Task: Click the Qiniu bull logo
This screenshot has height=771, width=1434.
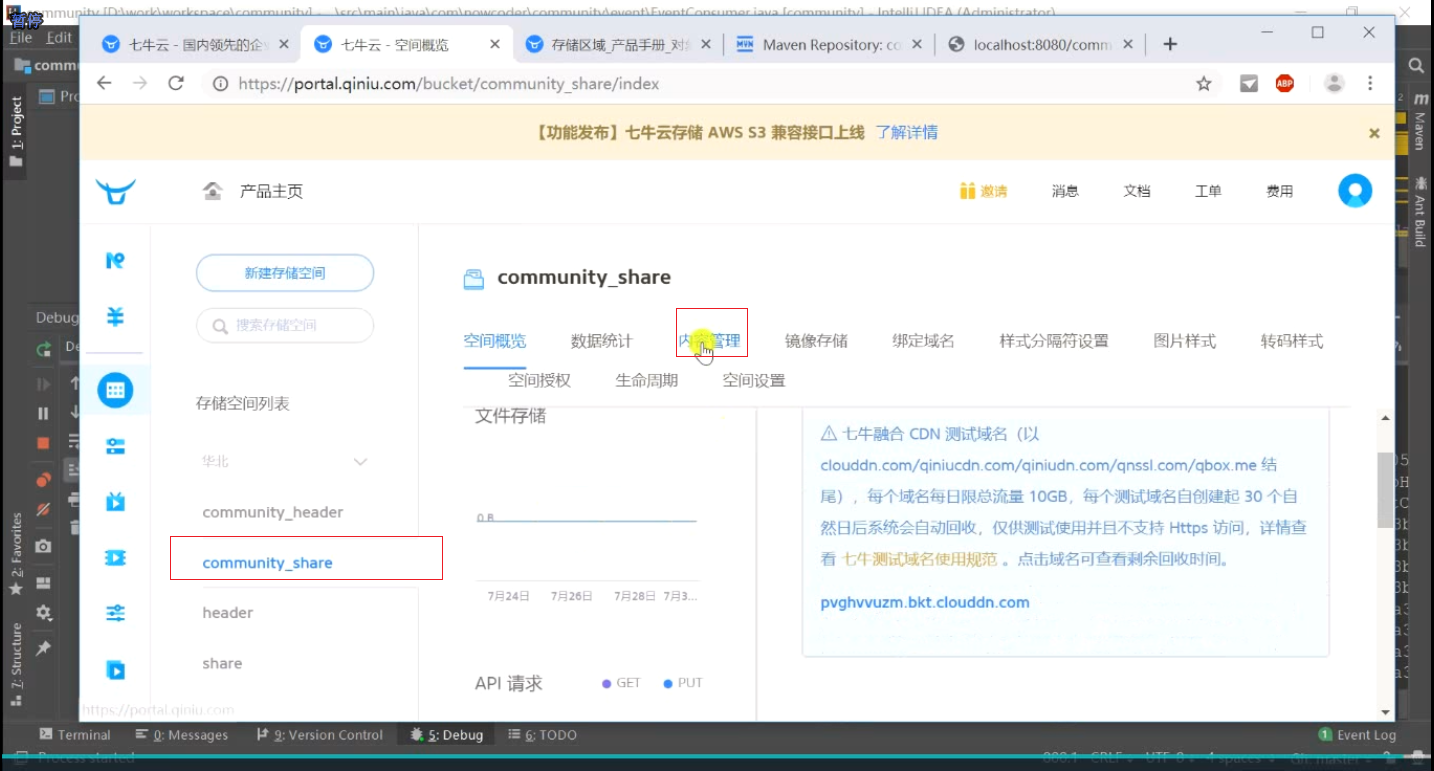Action: click(116, 191)
